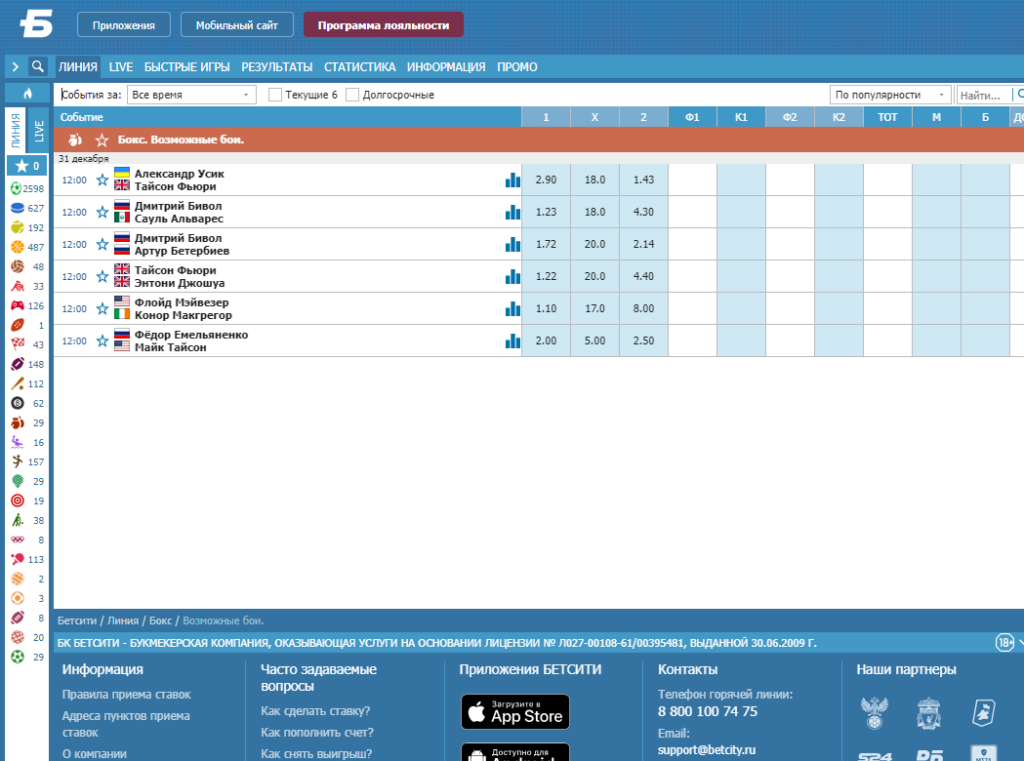Image resolution: width=1024 pixels, height=761 pixels.
Task: Expand the side panel with the chevron arrow
Action: (15, 66)
